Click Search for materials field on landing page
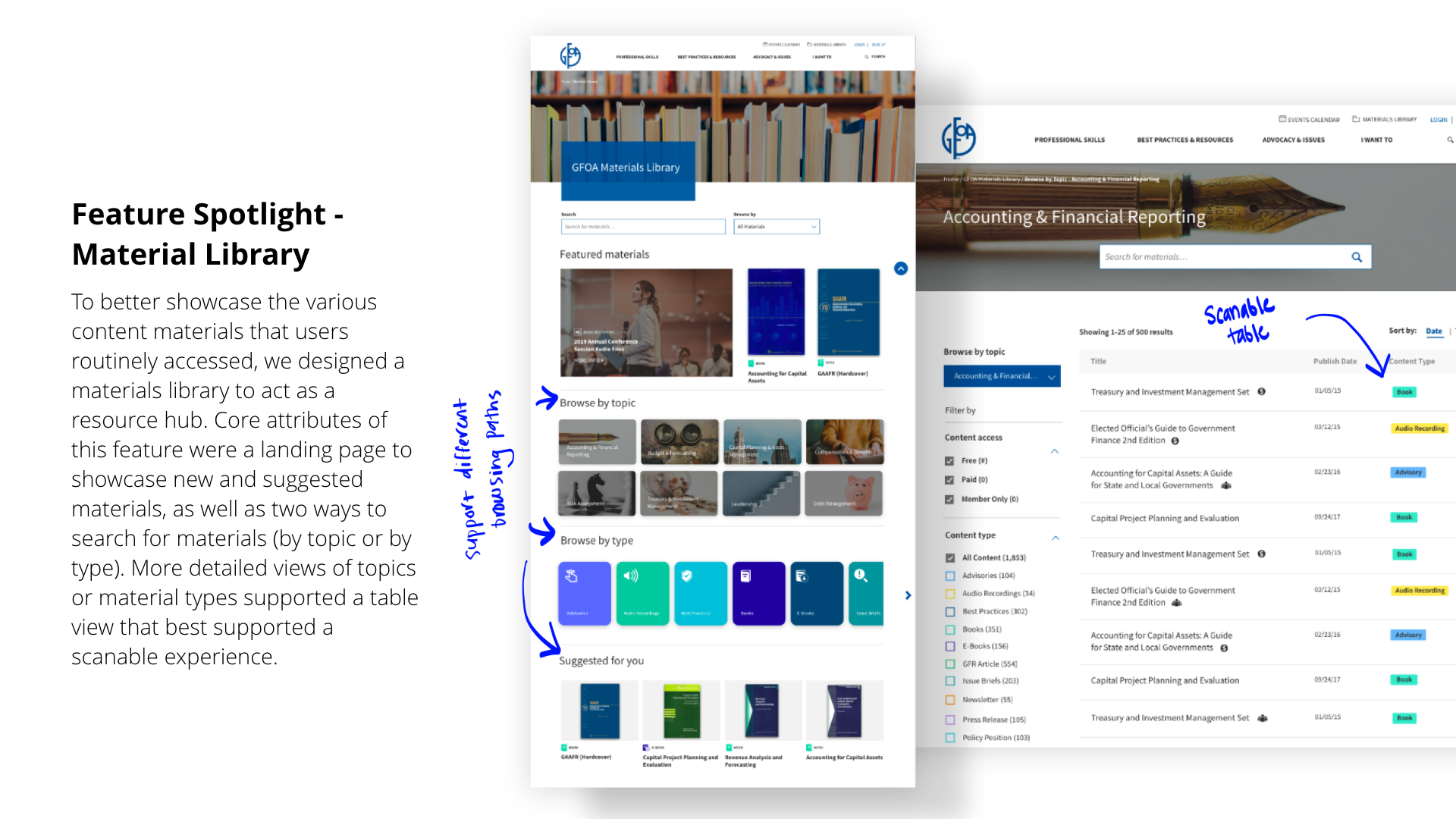 [x=643, y=227]
